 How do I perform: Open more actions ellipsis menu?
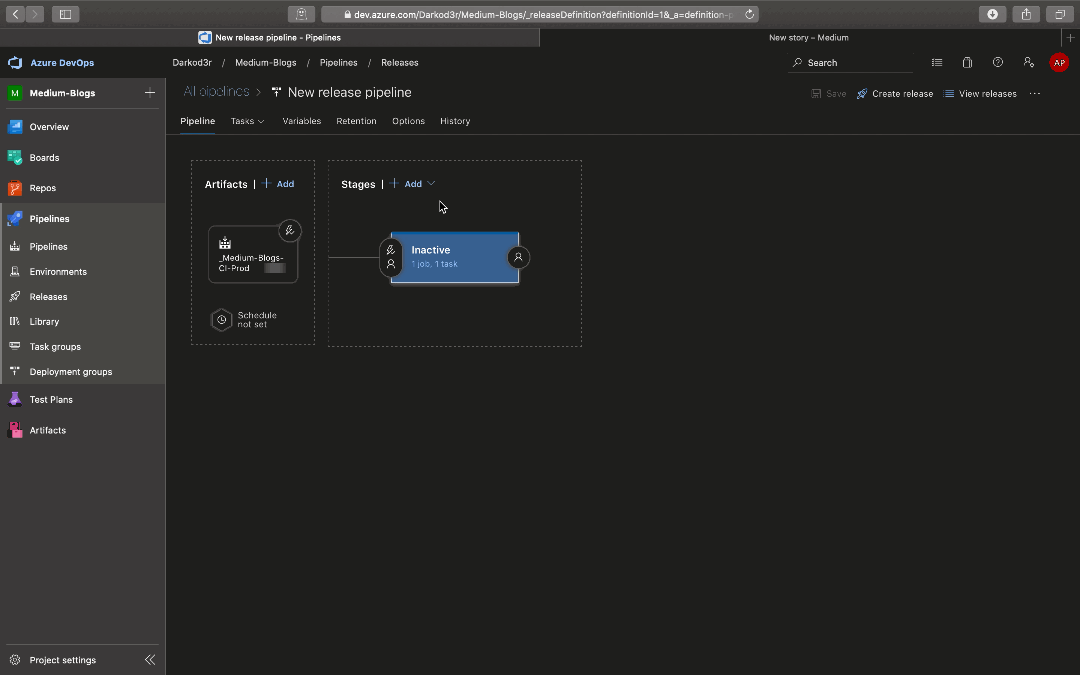pyautogui.click(x=1035, y=94)
